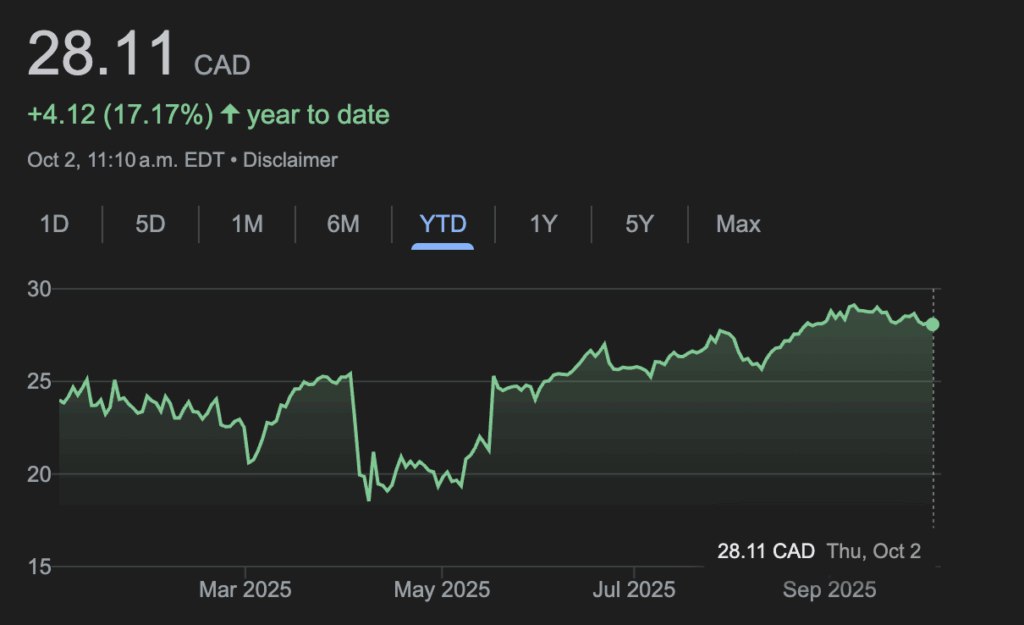Click the +4.12 (17.17%) change text

coord(120,115)
